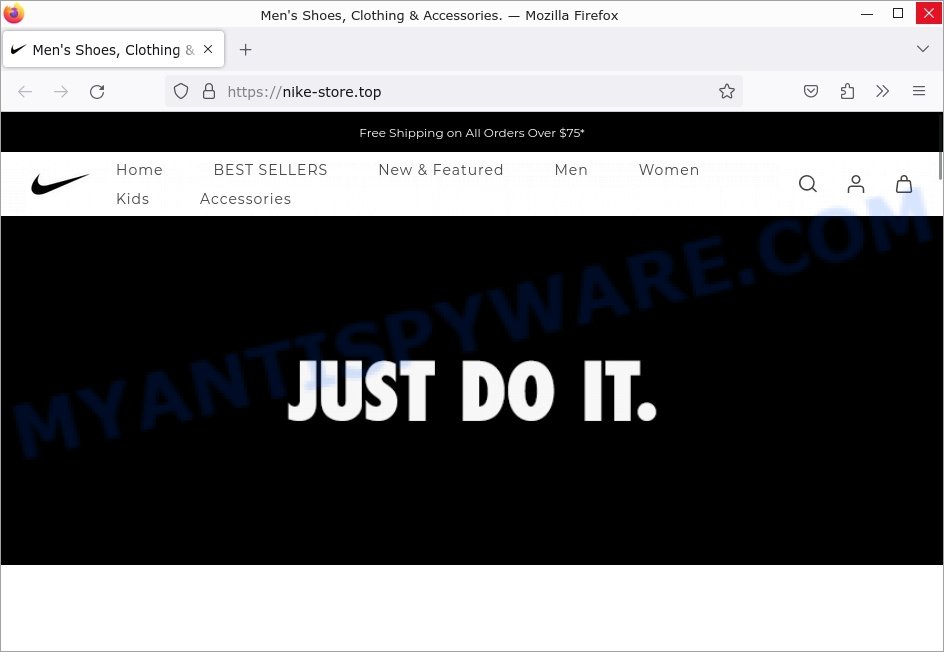Click the Save to Pocket icon
Screen dimensions: 944x652
tap(811, 92)
